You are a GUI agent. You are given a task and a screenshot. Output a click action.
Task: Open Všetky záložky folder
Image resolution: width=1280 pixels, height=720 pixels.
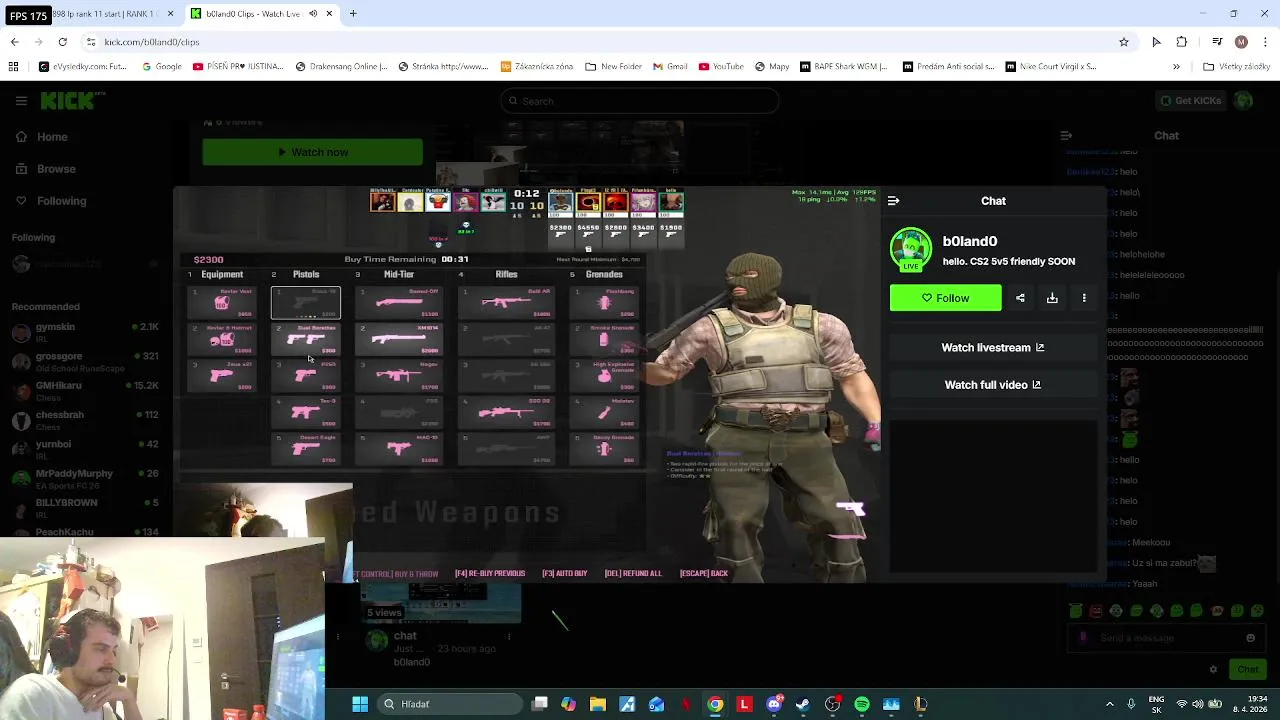click(1237, 67)
